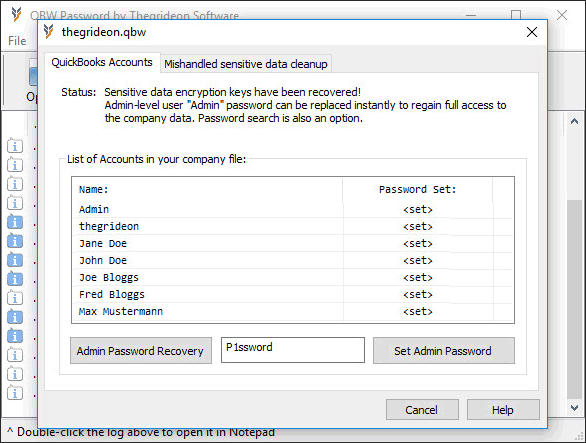586x443 pixels.
Task: Close the thegrideon.qbw dialog
Action: click(x=532, y=32)
